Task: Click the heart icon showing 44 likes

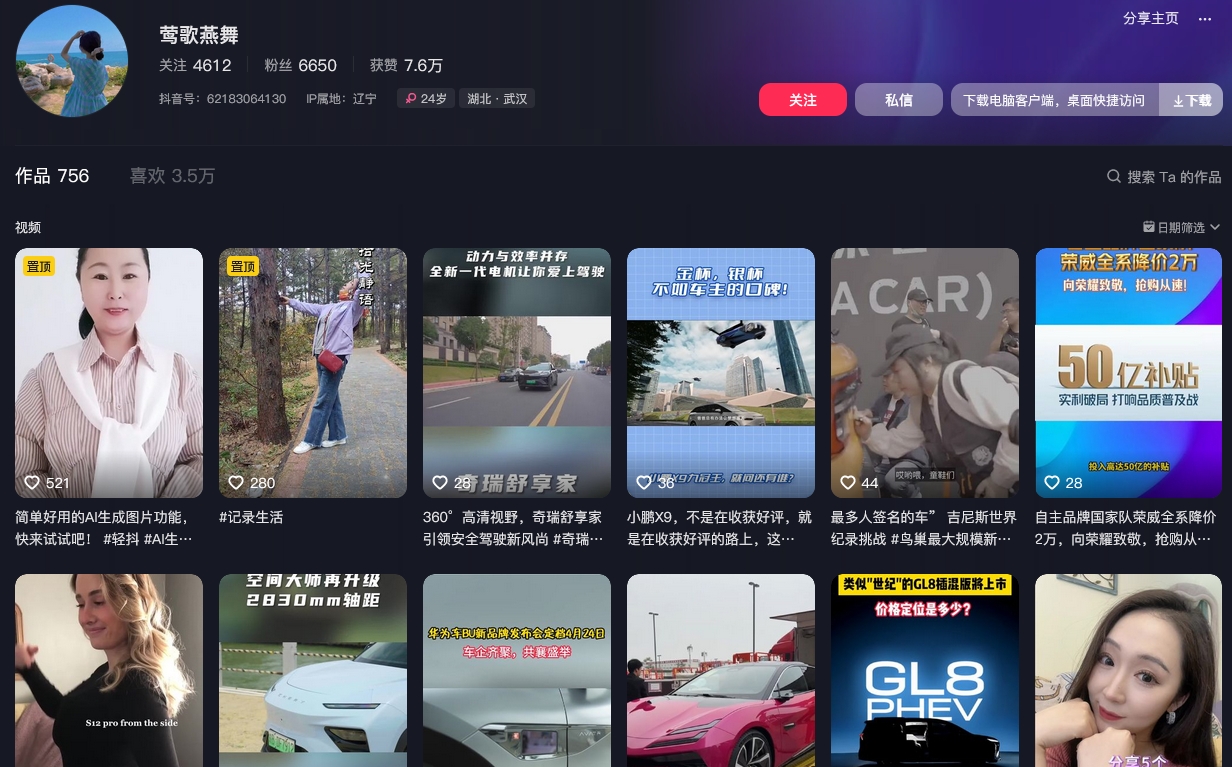Action: (x=848, y=483)
